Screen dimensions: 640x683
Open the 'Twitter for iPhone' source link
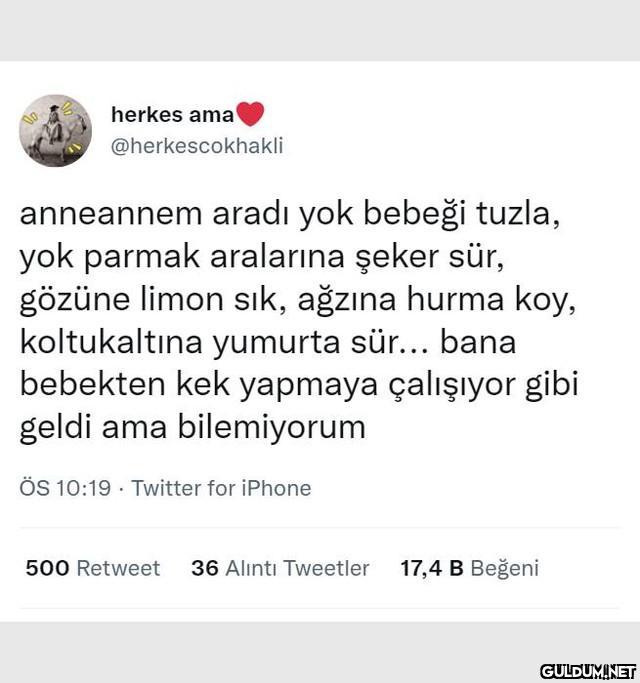pyautogui.click(x=221, y=488)
